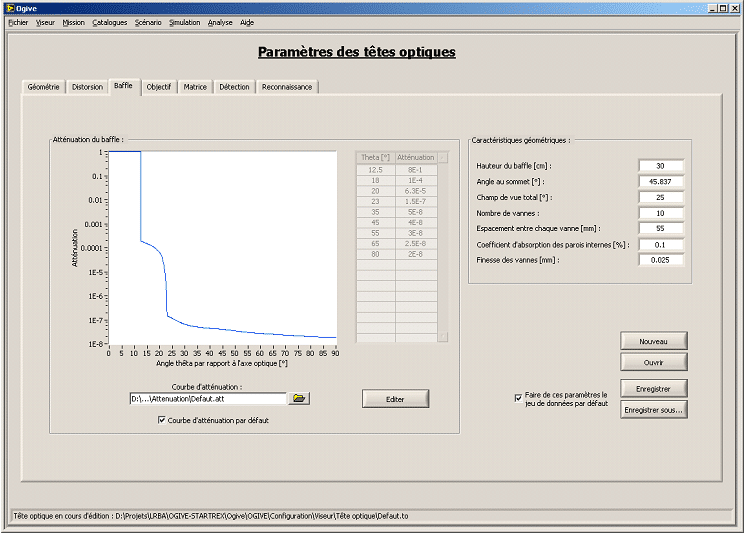This screenshot has height=534, width=744.
Task: Click the attenuation table scrollbar down arrow
Action: (443, 337)
